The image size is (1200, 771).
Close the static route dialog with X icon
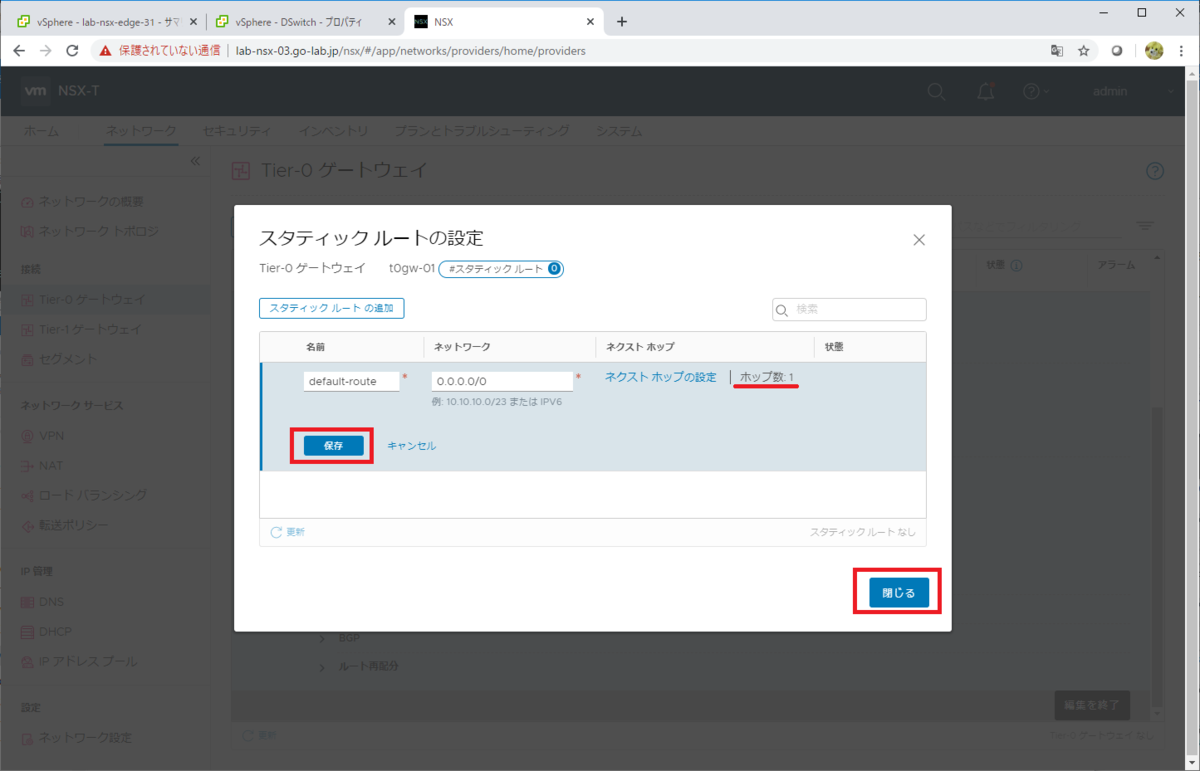coord(919,240)
